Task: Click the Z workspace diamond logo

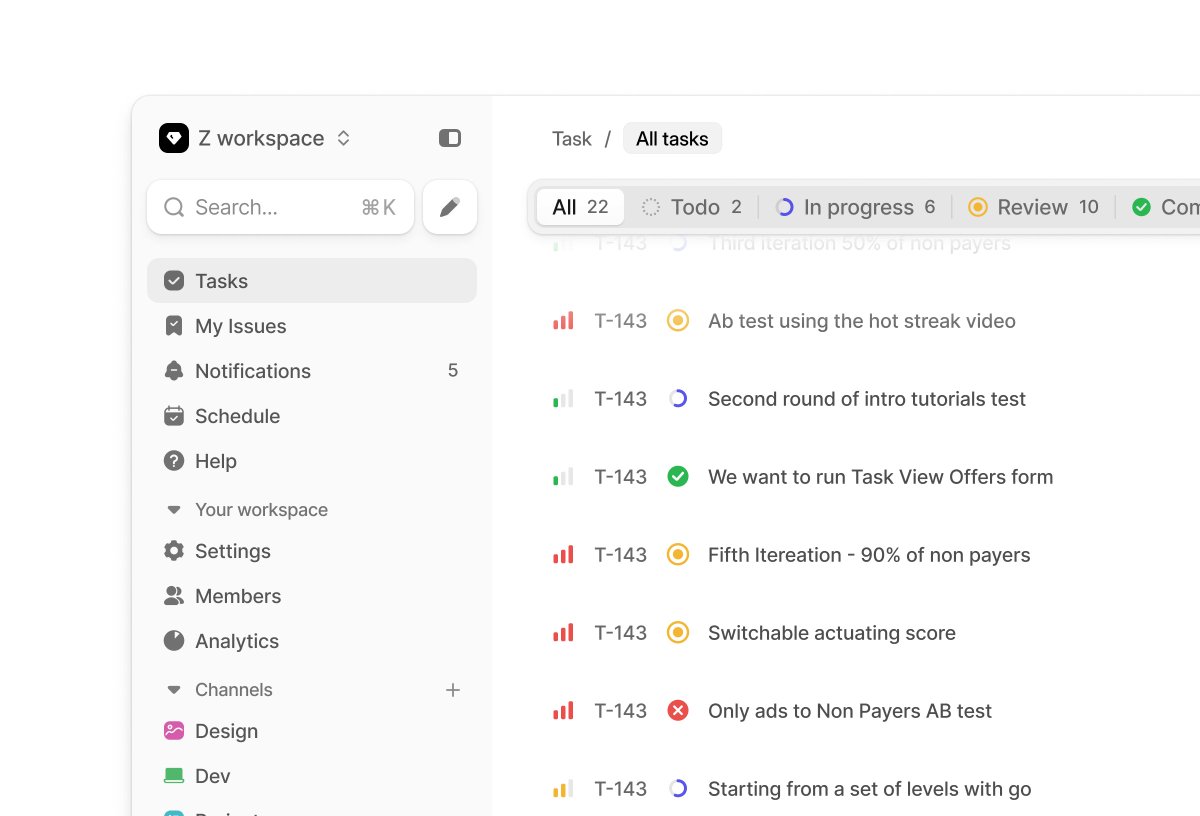Action: [x=174, y=138]
